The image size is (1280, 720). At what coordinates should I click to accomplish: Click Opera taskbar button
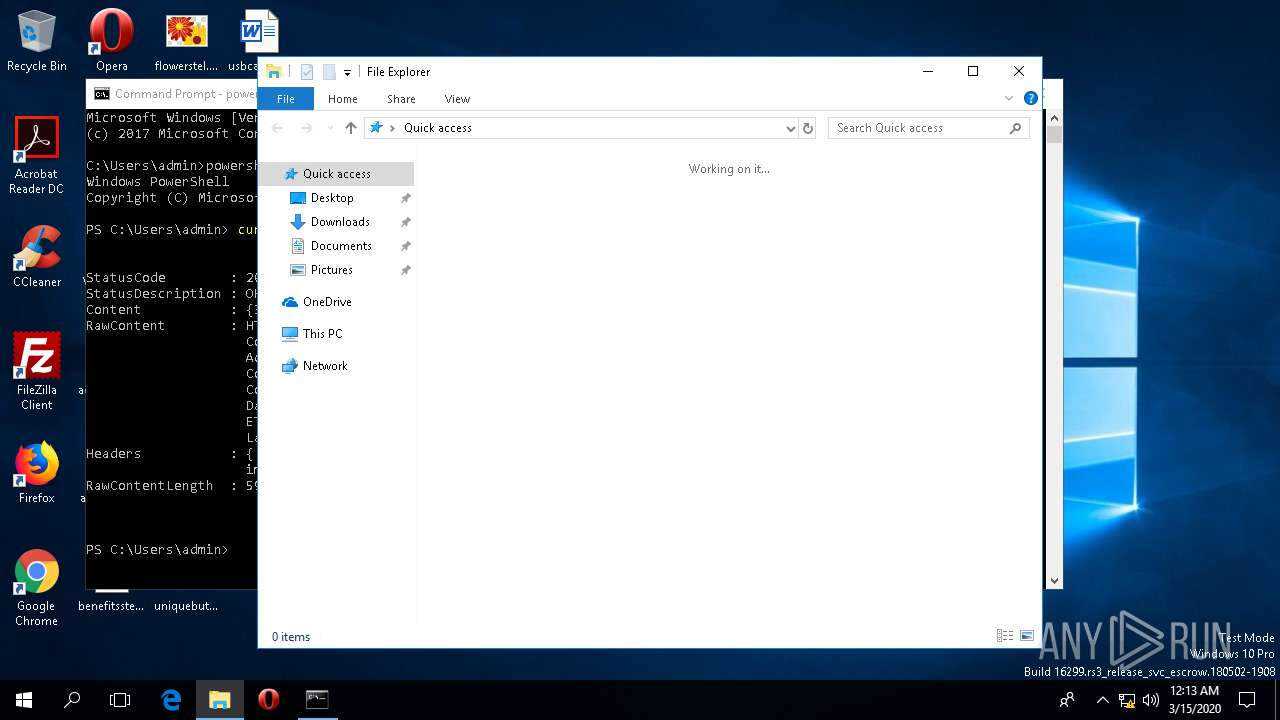pyautogui.click(x=268, y=700)
